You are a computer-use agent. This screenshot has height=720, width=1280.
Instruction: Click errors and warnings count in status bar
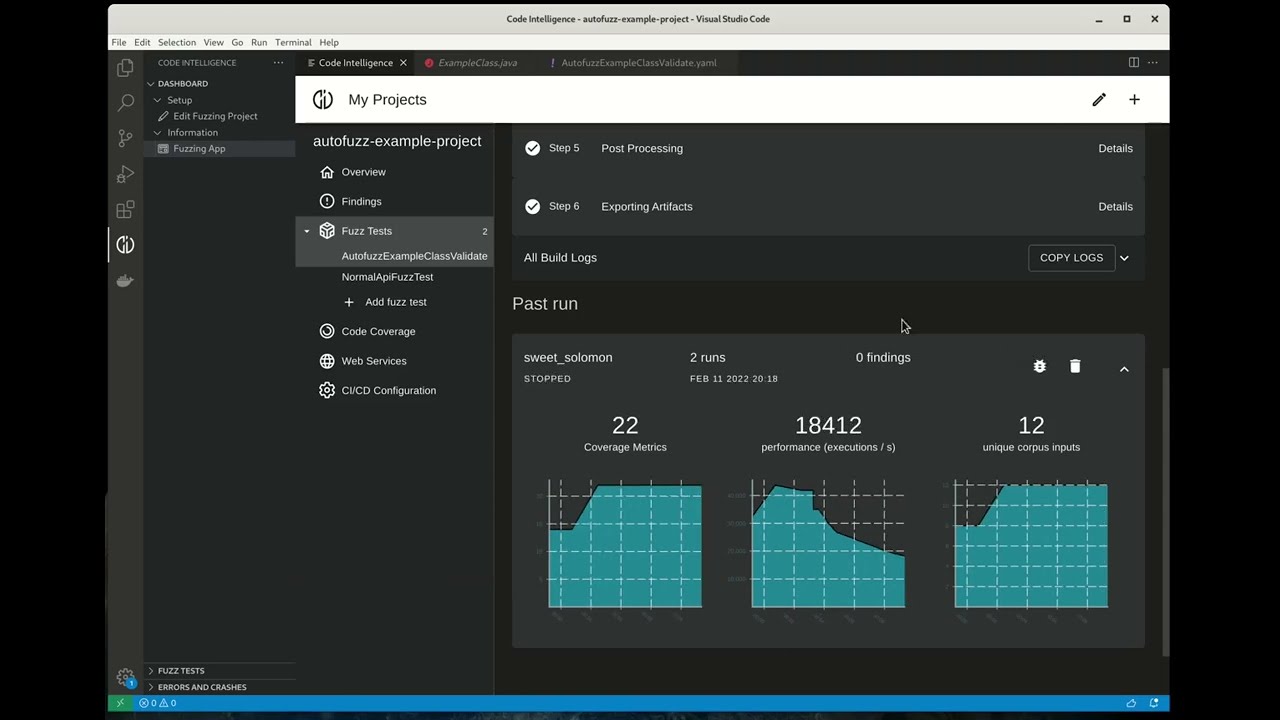coord(158,703)
